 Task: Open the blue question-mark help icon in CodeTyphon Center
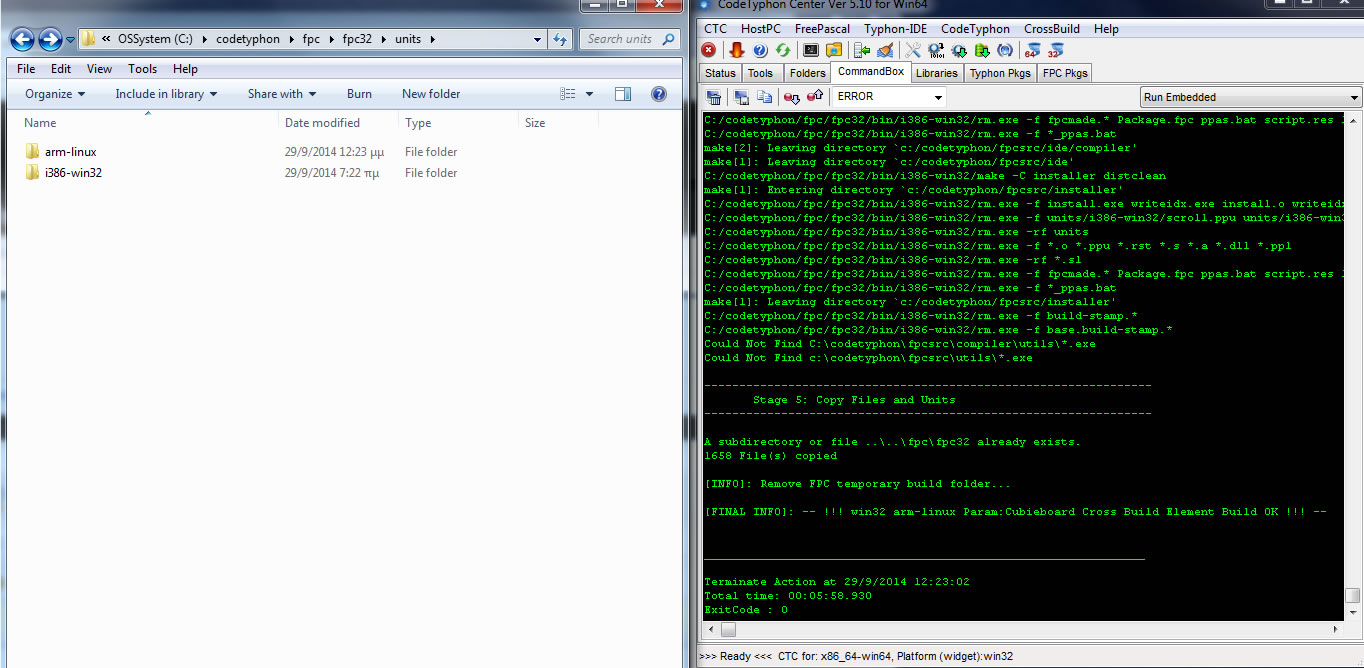pyautogui.click(x=760, y=50)
